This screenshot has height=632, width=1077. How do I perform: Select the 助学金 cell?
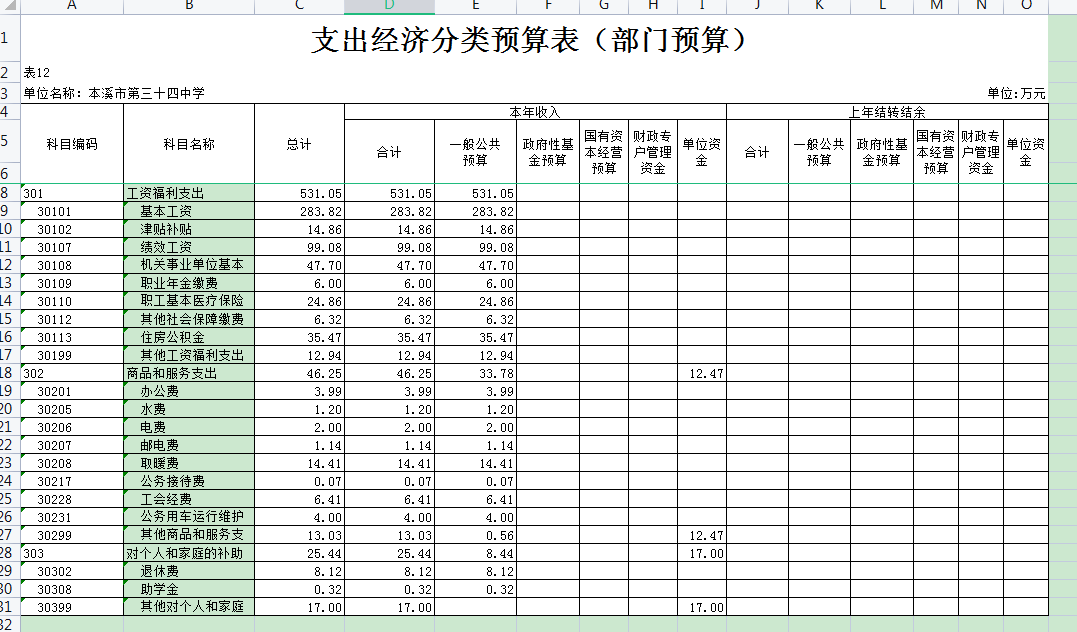coord(189,589)
